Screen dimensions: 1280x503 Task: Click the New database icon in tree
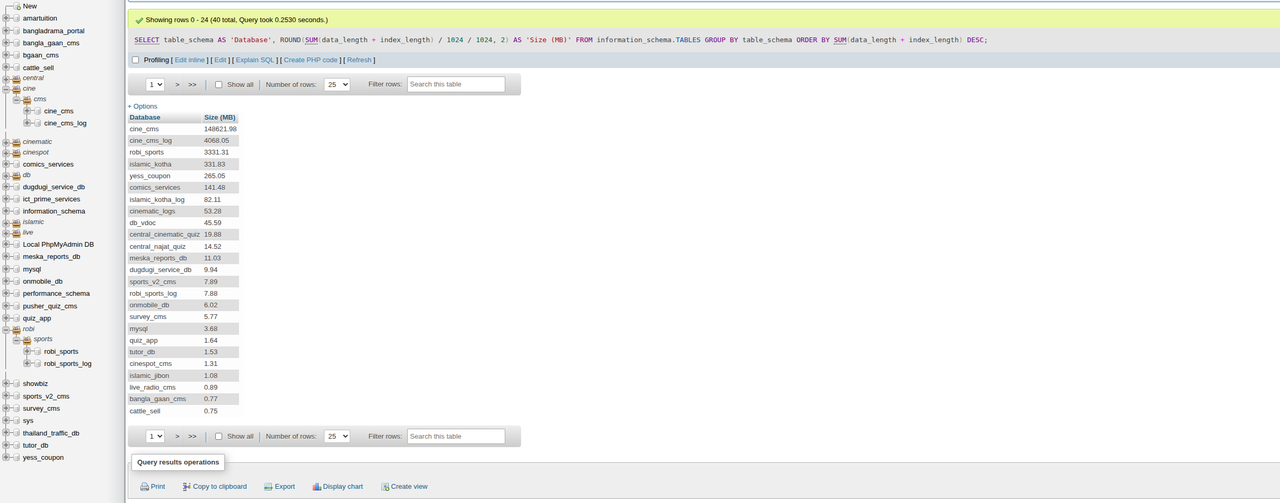pos(16,6)
